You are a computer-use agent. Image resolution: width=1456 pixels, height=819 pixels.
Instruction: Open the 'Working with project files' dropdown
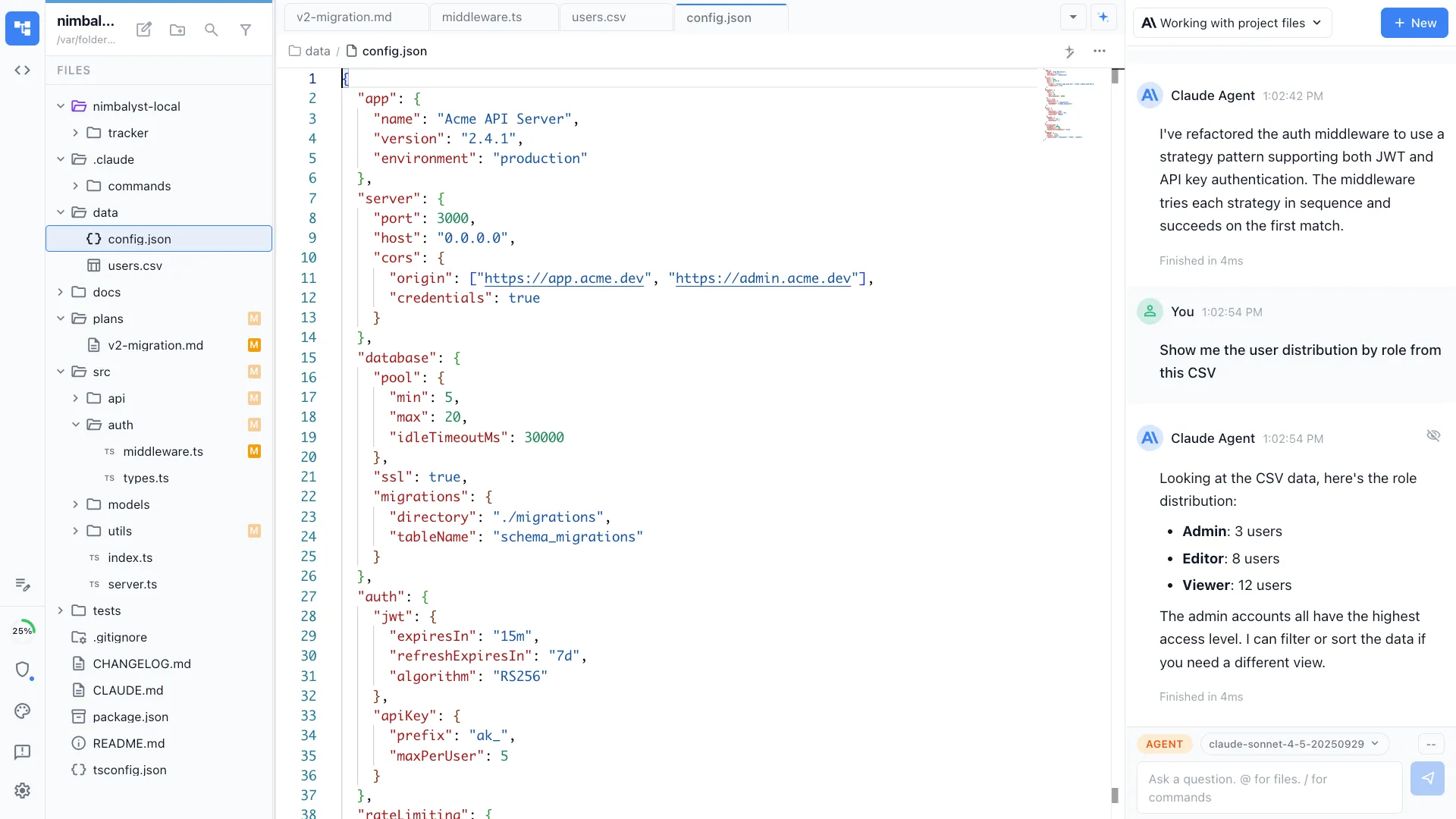point(1232,23)
